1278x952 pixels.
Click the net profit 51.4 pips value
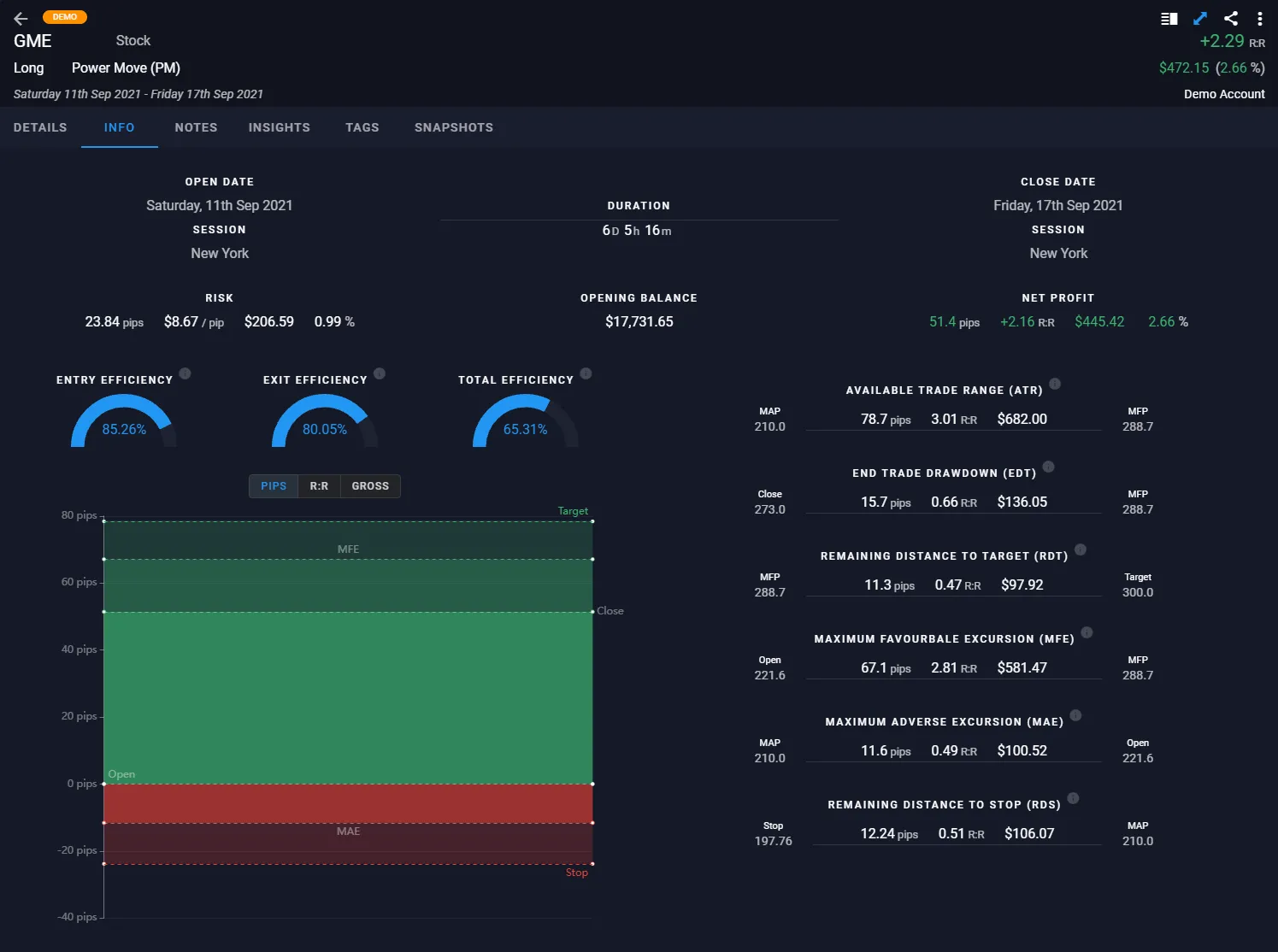[955, 321]
